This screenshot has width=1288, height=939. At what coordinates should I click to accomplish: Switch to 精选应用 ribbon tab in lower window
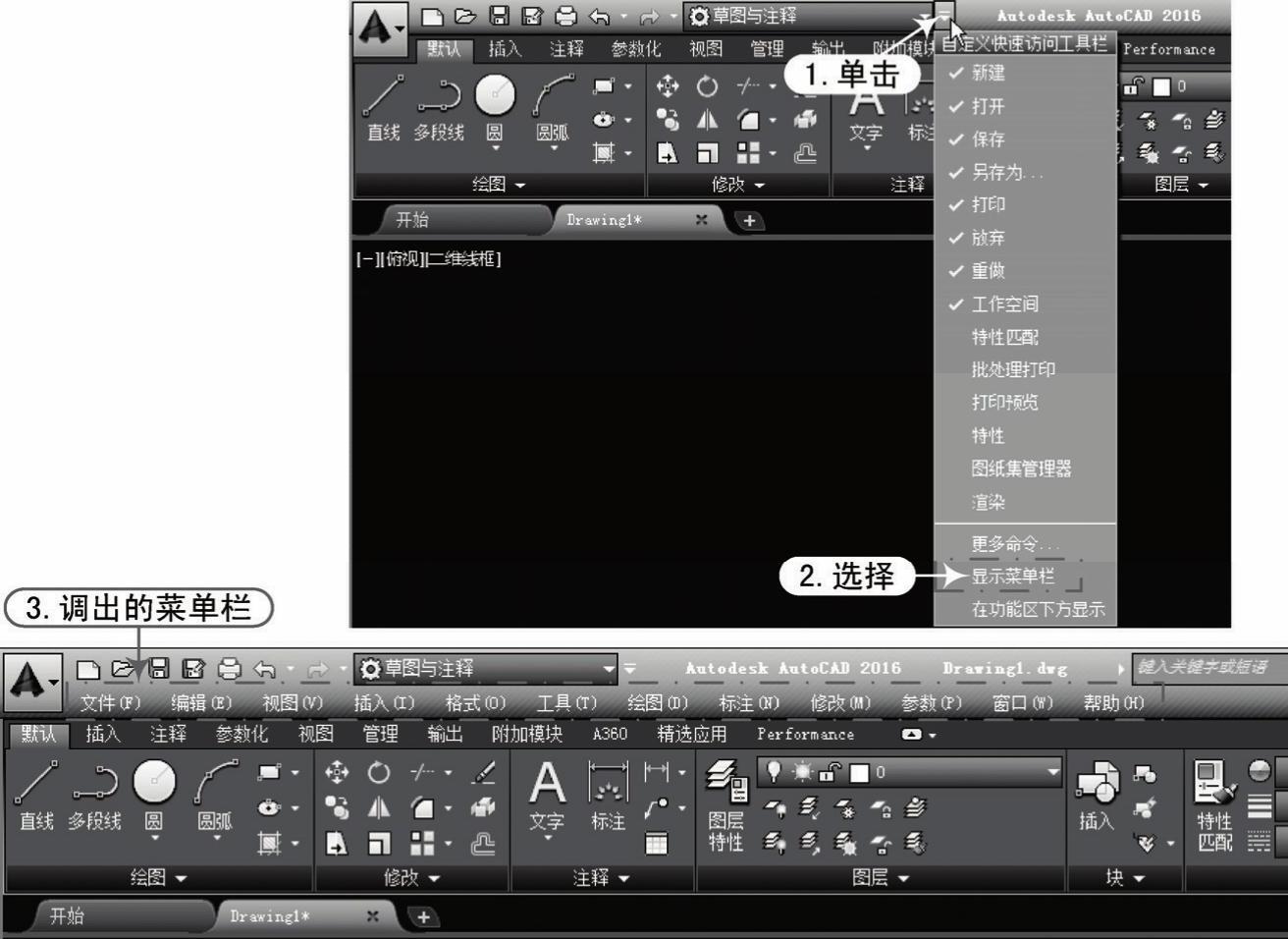(691, 734)
